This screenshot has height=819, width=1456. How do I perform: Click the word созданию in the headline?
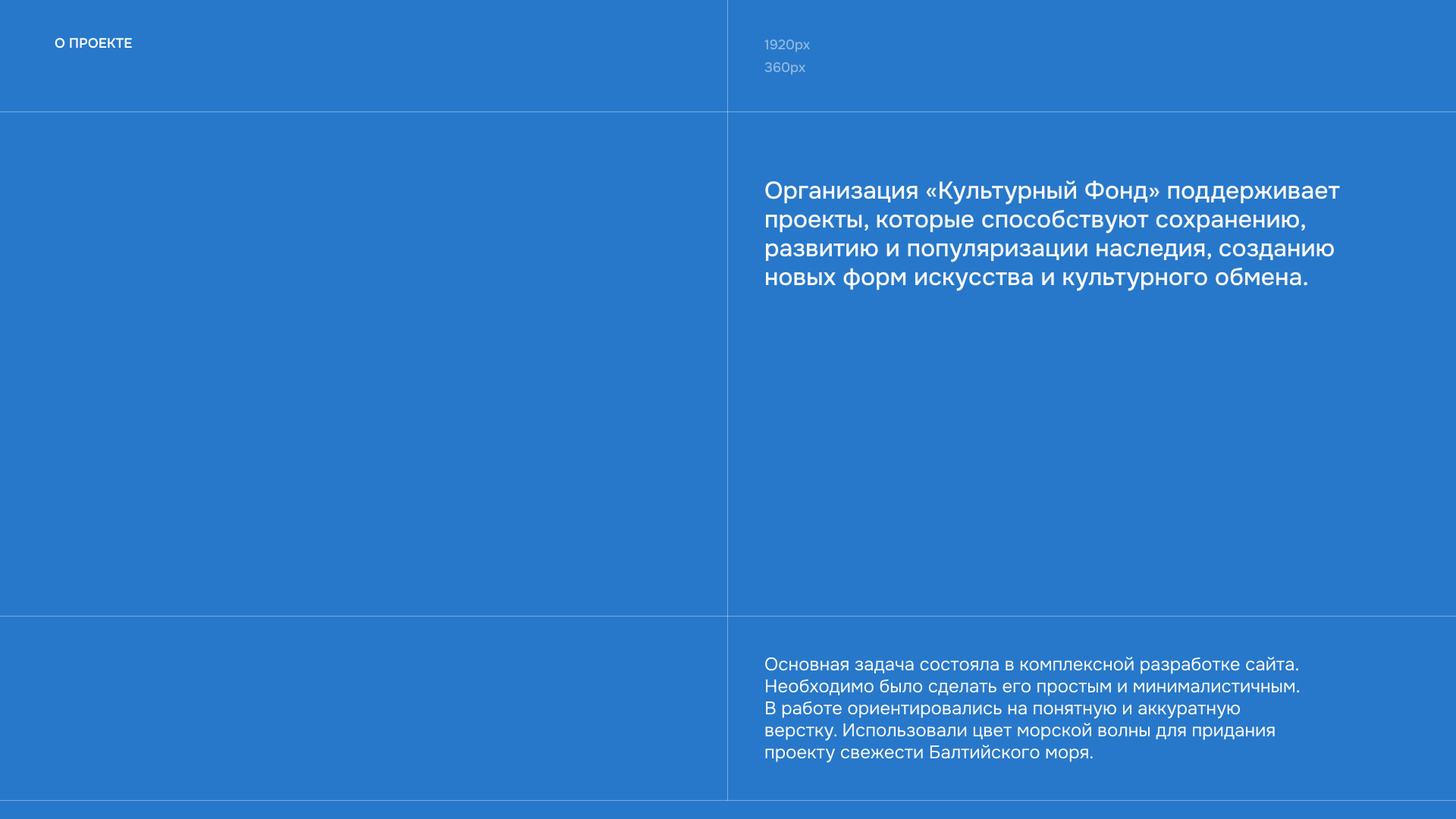pyautogui.click(x=1276, y=249)
